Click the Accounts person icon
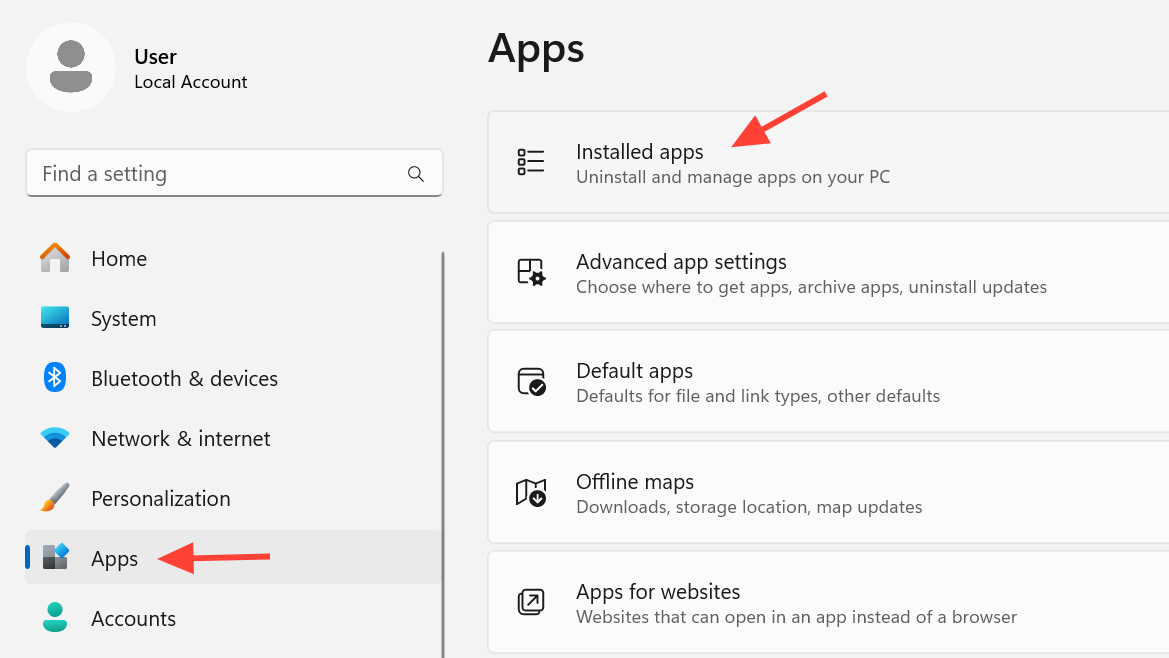Viewport: 1169px width, 658px height. point(55,617)
